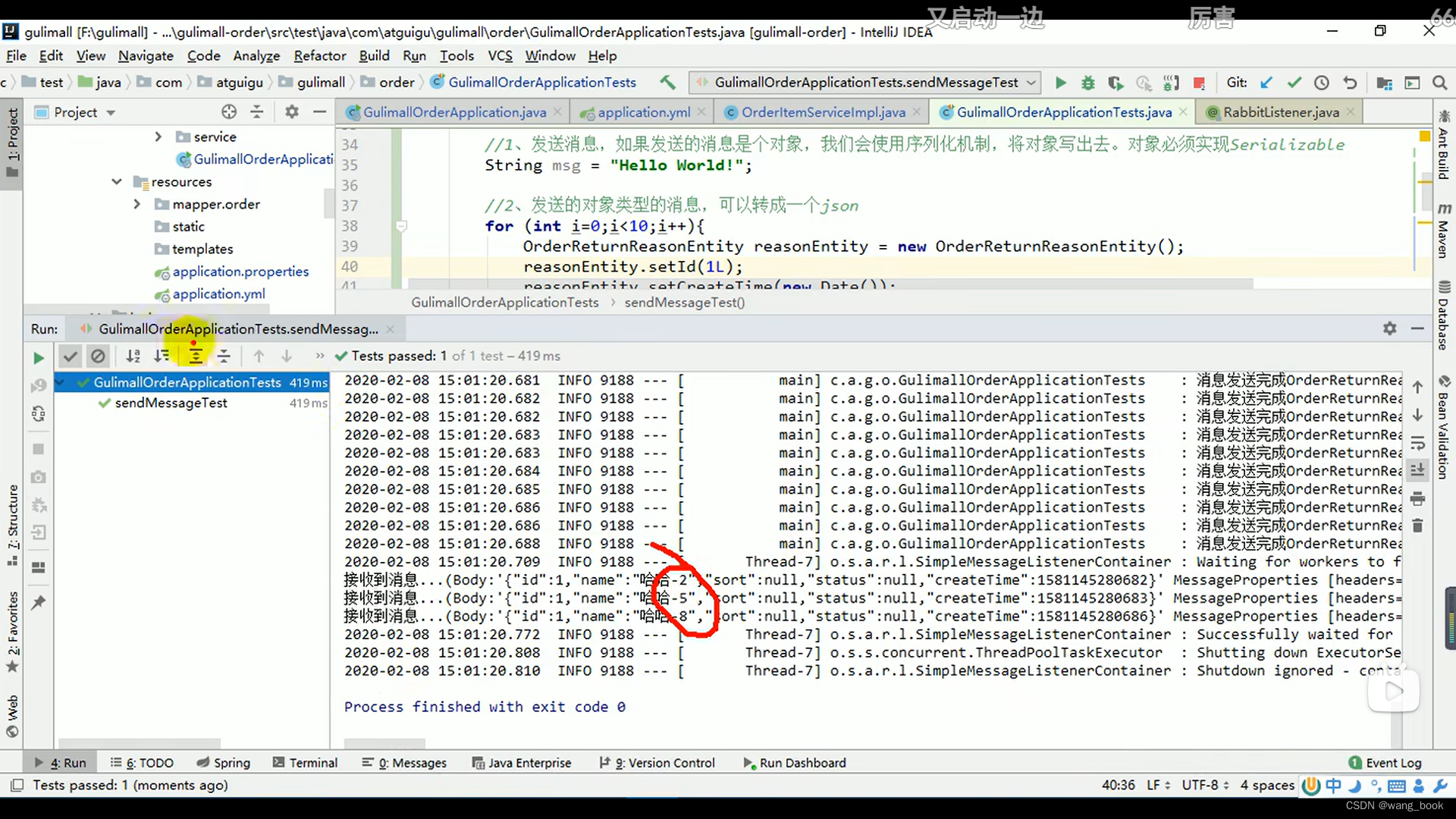Click the test passed checkmark icon
The height and width of the screenshot is (819, 1456).
69,355
